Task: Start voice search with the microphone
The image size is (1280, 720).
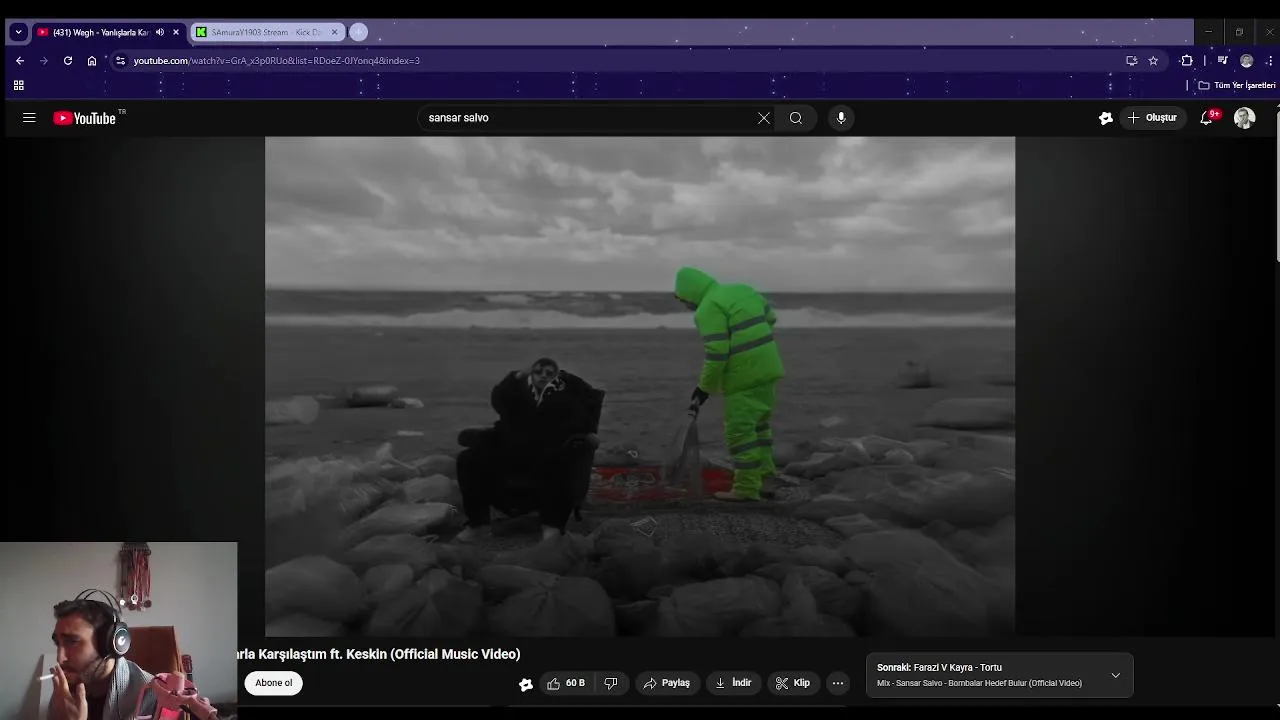Action: tap(841, 118)
